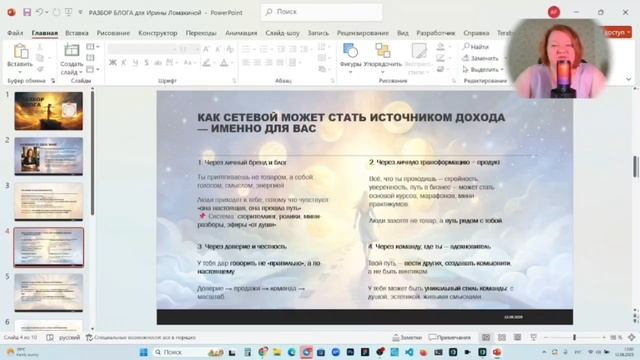Expand the Paste (Вставить) dropdown arrow
This screenshot has width=640, height=360.
click(x=20, y=72)
